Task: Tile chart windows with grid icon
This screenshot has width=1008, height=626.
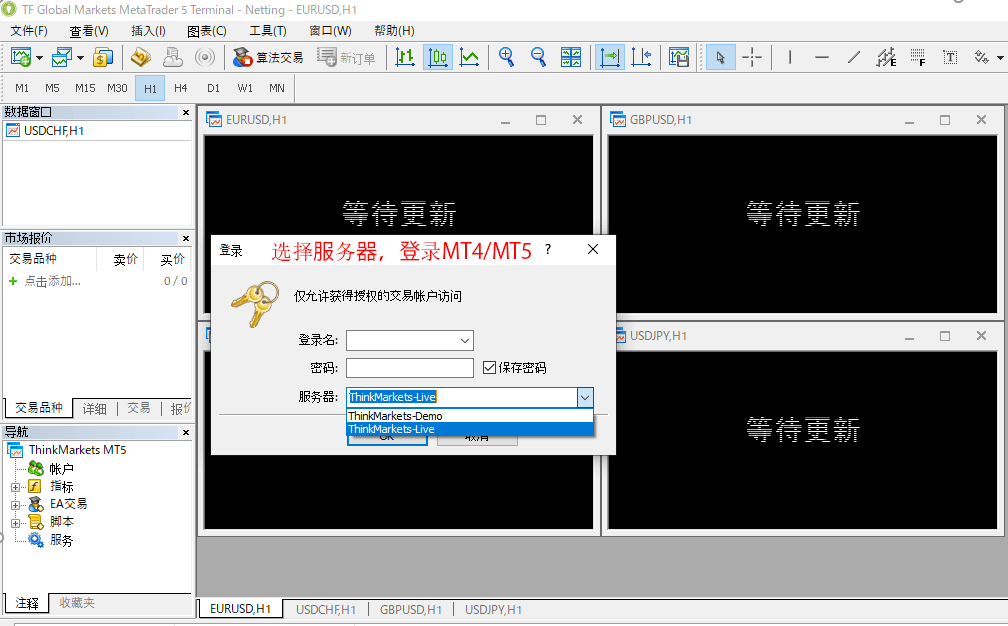Action: coord(571,57)
